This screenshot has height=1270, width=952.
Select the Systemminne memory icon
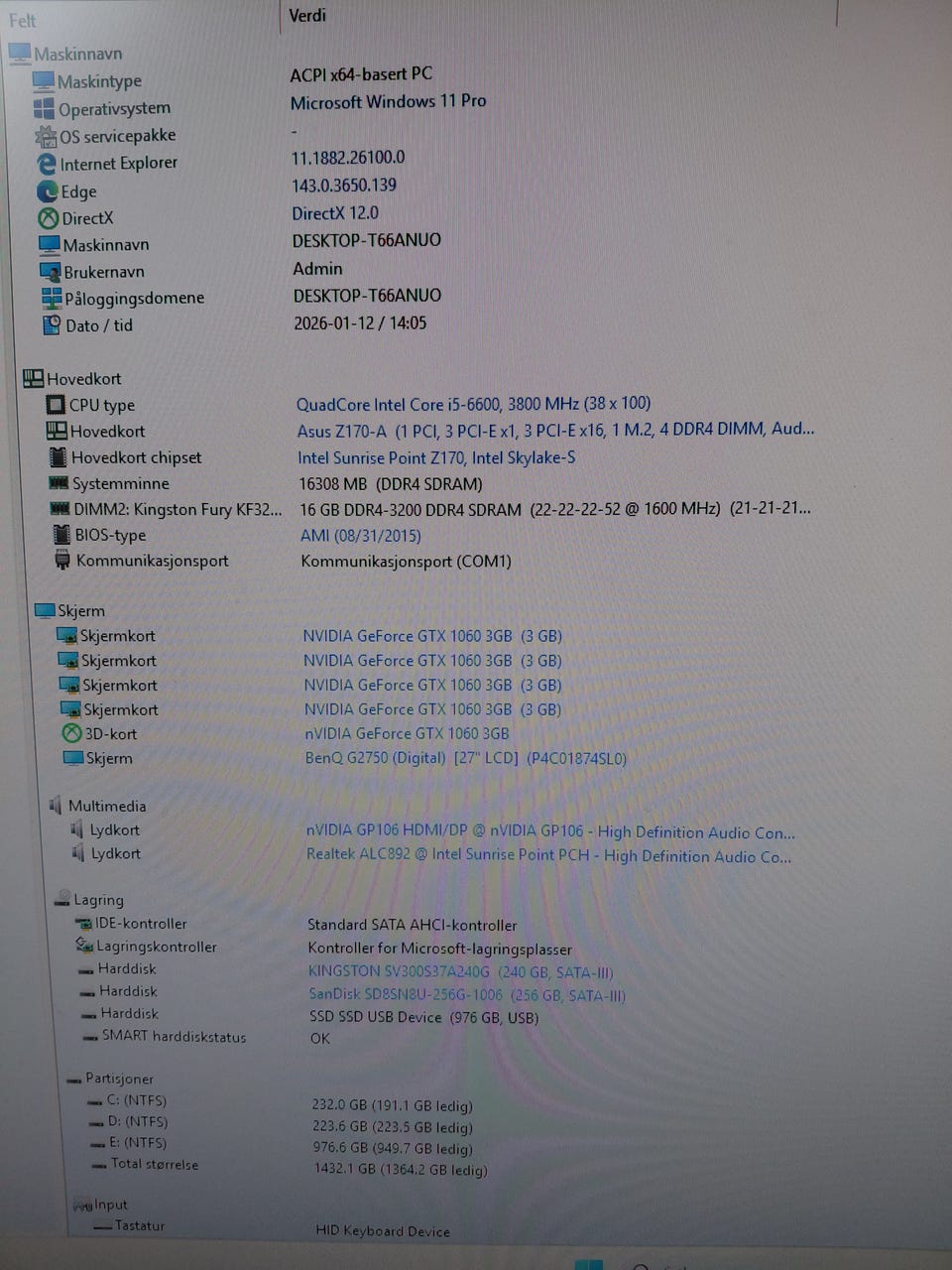pyautogui.click(x=59, y=483)
